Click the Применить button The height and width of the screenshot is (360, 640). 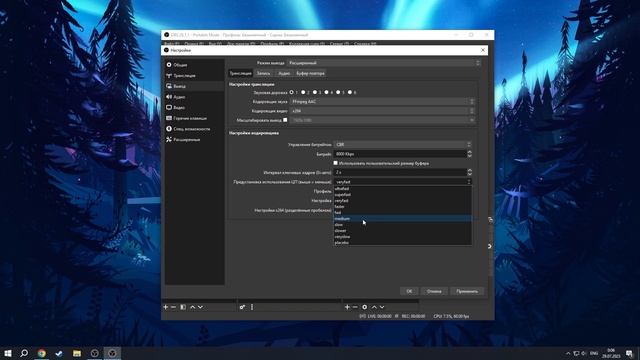point(467,291)
